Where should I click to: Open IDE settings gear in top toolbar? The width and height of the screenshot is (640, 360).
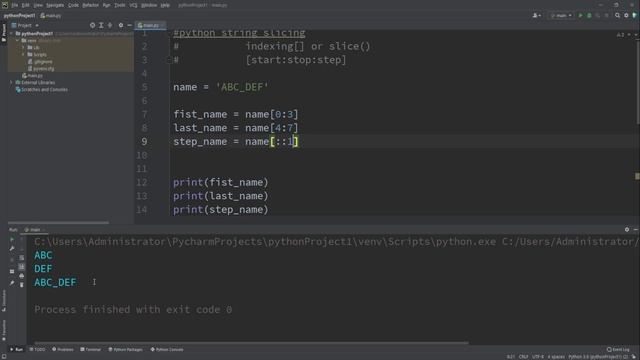626,16
